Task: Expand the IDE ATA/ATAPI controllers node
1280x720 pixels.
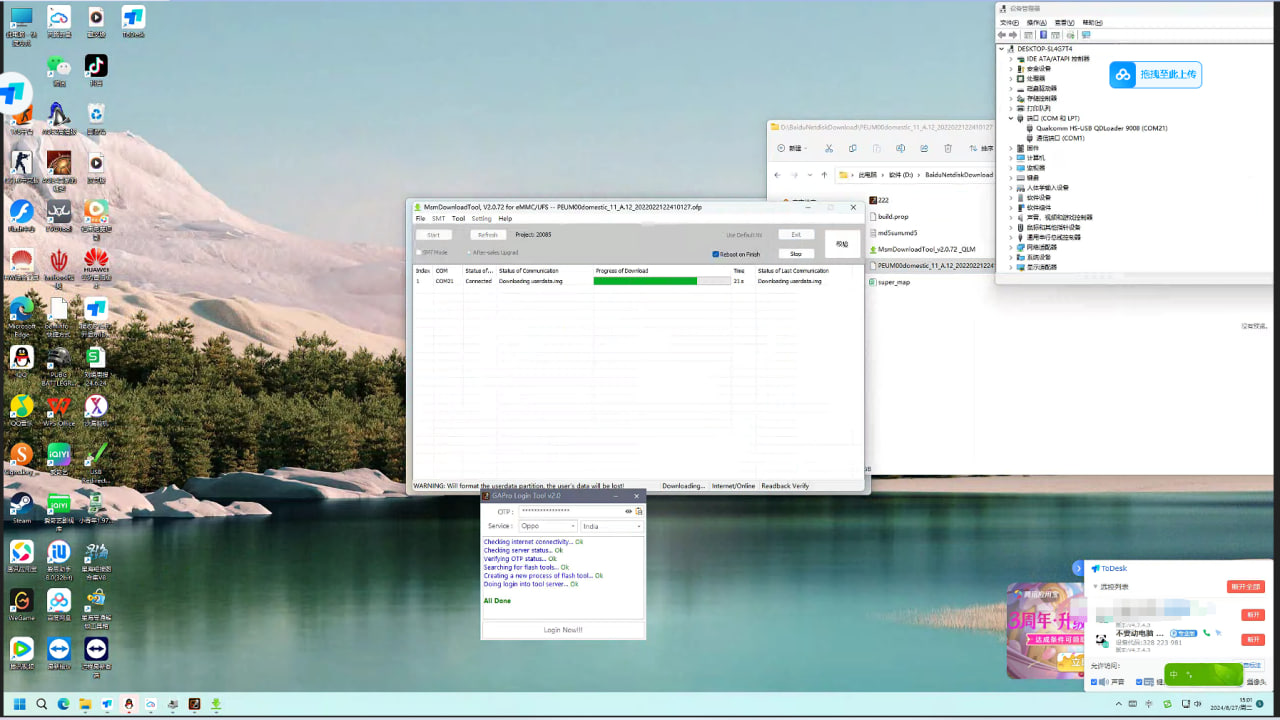Action: (x=1010, y=58)
